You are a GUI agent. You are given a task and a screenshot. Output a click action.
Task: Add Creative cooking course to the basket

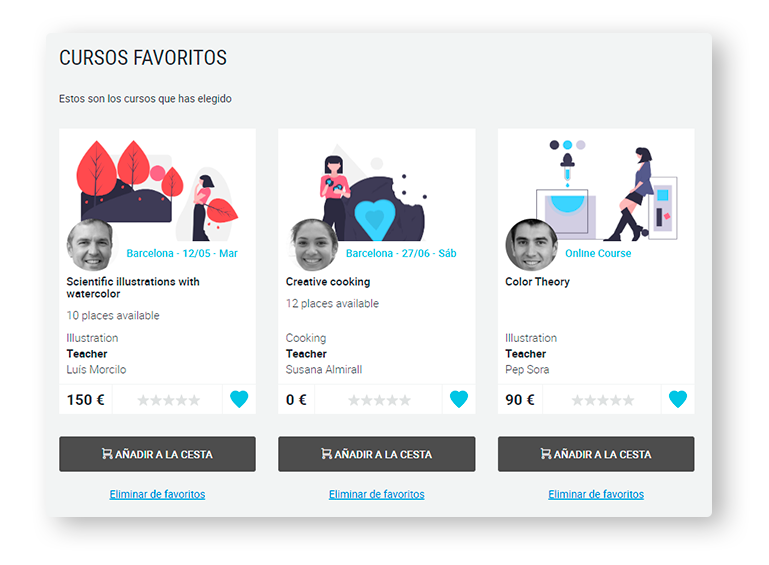(x=377, y=454)
